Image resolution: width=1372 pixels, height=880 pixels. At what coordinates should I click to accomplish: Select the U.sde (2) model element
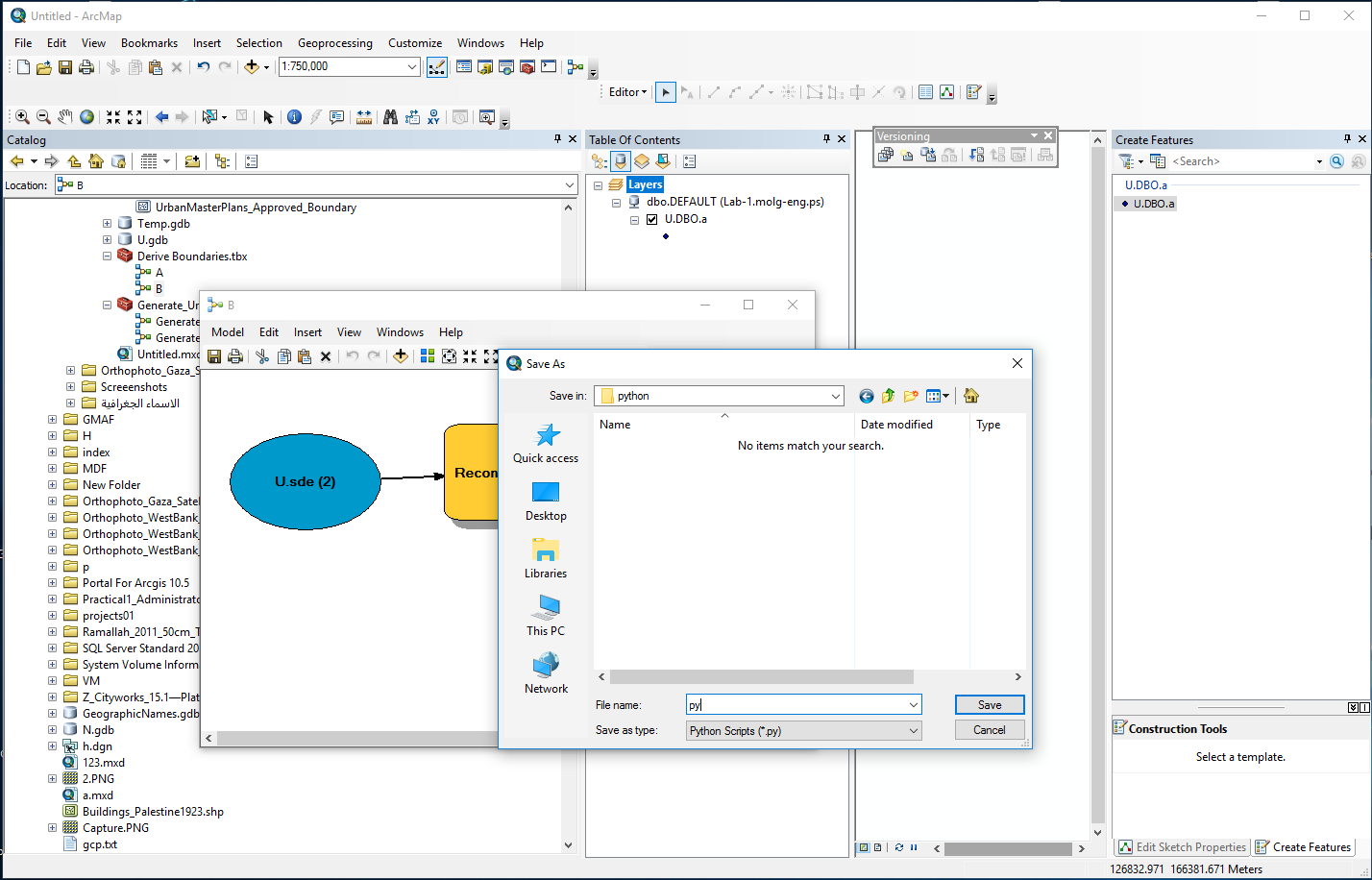pos(306,481)
